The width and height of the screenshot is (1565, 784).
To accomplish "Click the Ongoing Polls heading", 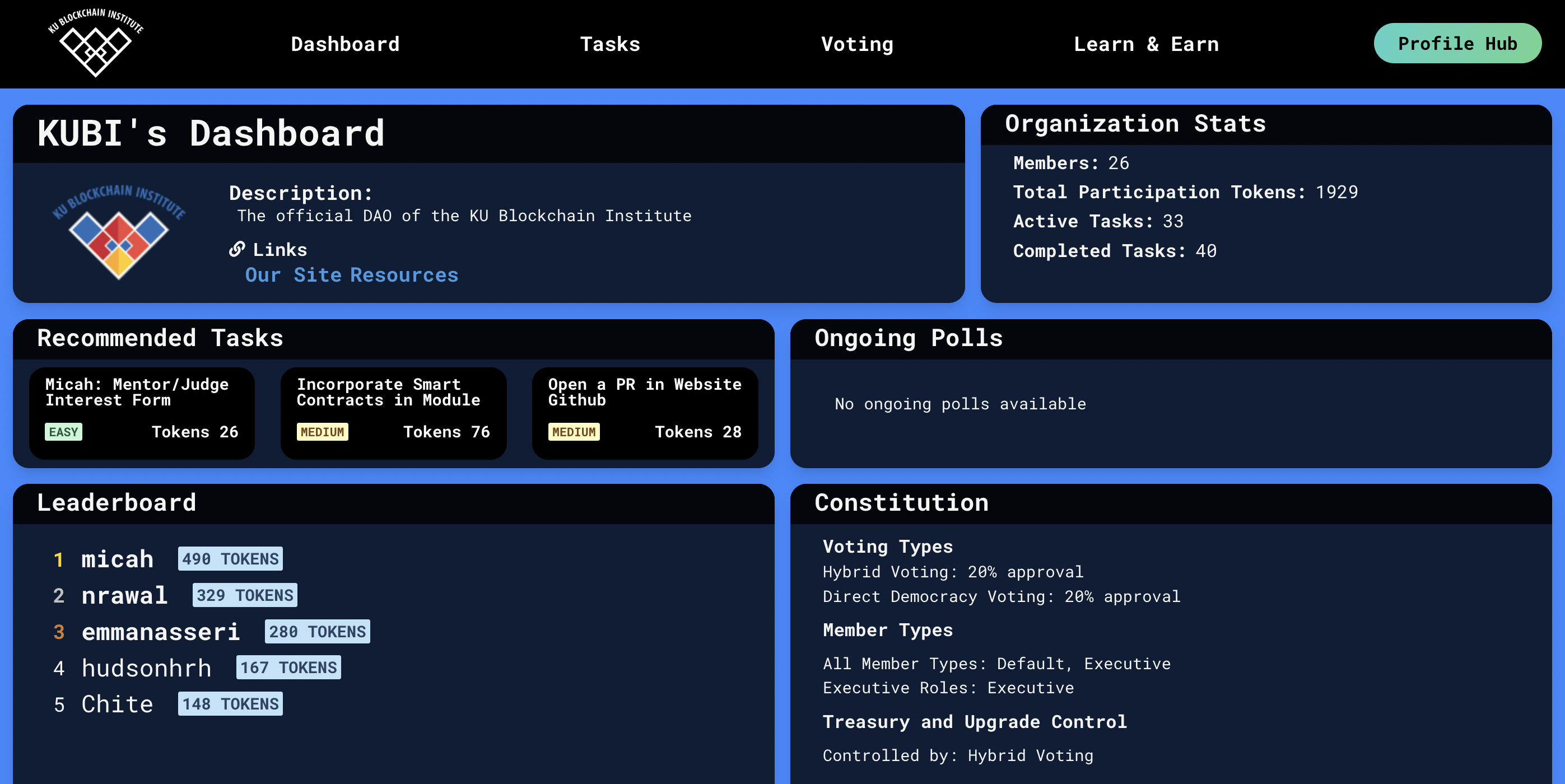I will (x=909, y=338).
